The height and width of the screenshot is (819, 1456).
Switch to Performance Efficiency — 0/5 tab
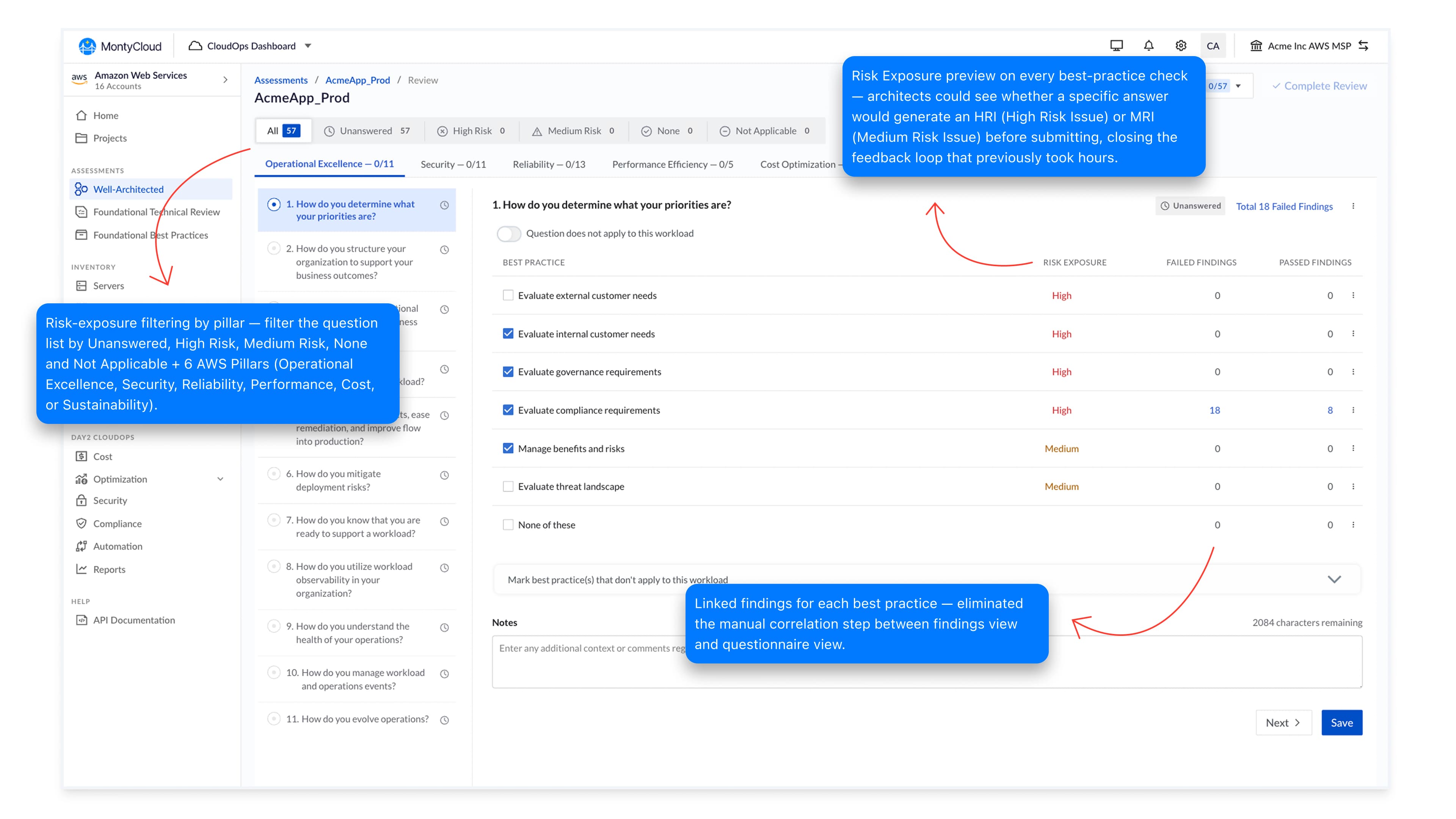pyautogui.click(x=673, y=165)
